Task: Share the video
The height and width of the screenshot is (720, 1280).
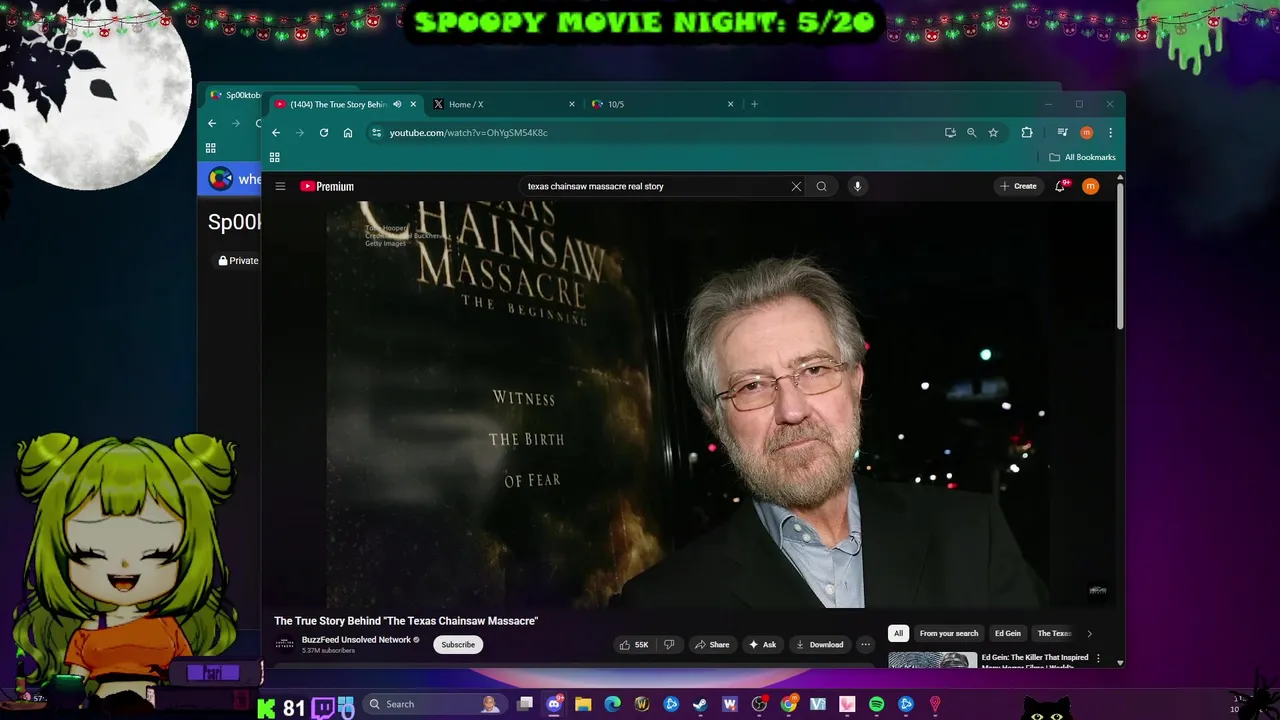Action: 712,645
